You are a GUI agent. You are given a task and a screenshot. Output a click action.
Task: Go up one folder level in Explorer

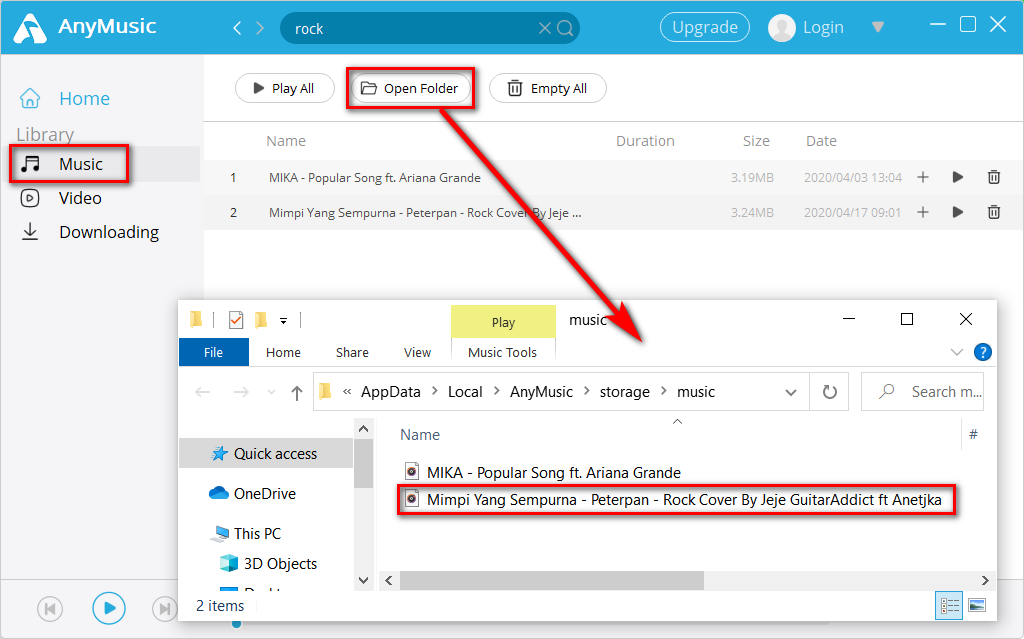[296, 392]
